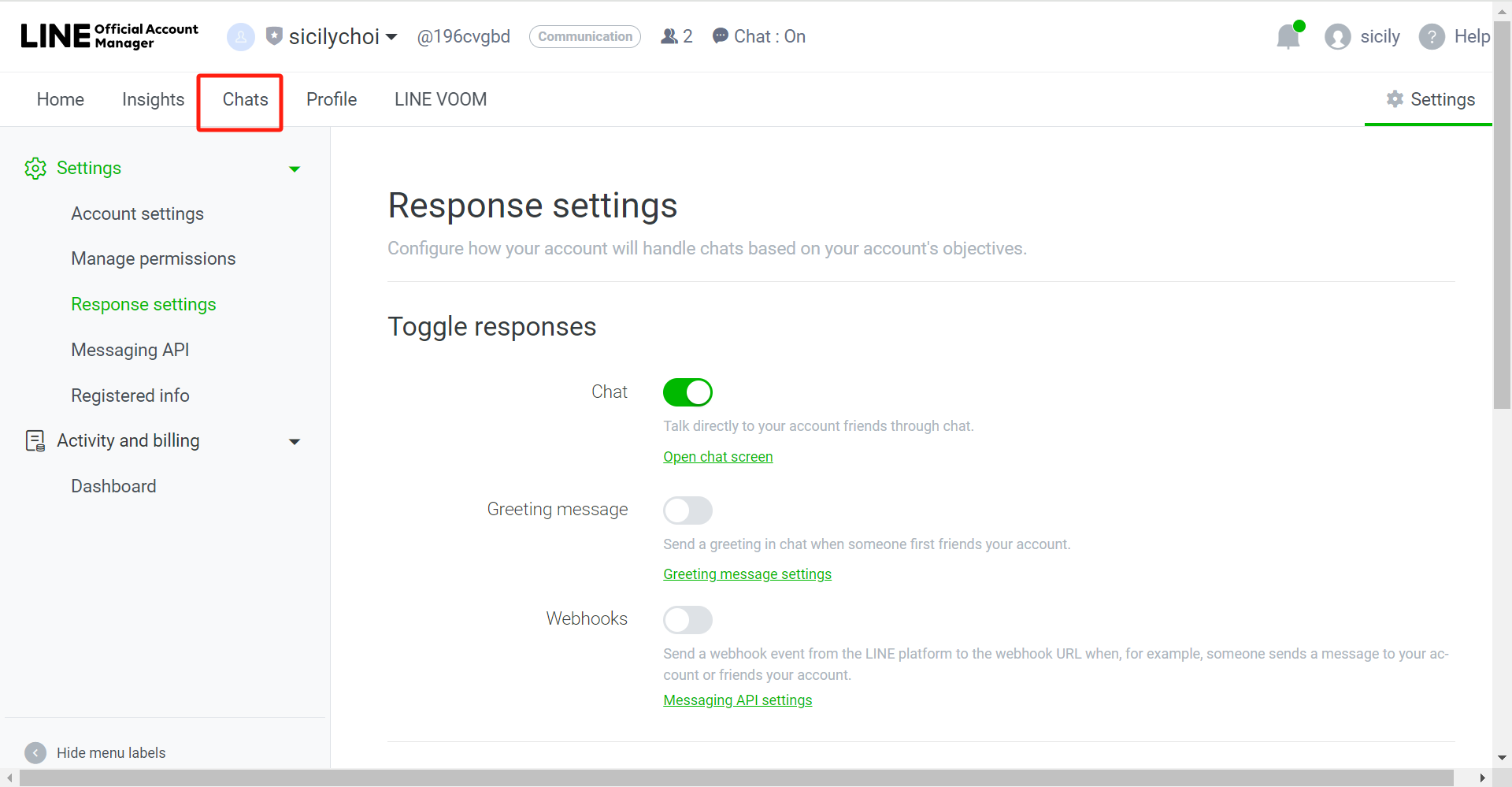Image resolution: width=1512 pixels, height=787 pixels.
Task: Collapse the Settings sidebar section
Action: point(295,169)
